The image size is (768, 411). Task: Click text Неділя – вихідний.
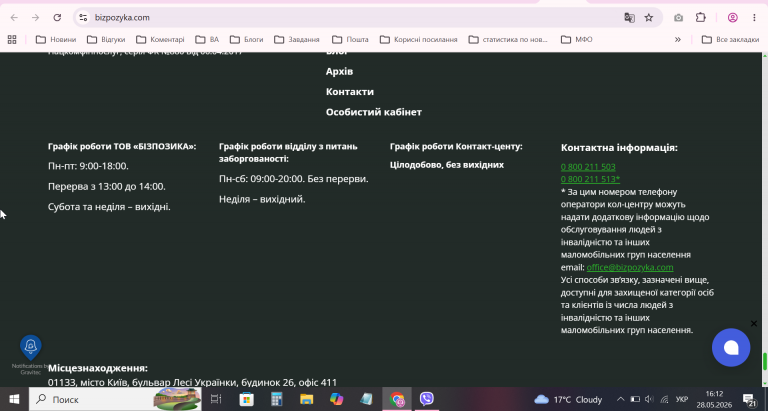(262, 199)
